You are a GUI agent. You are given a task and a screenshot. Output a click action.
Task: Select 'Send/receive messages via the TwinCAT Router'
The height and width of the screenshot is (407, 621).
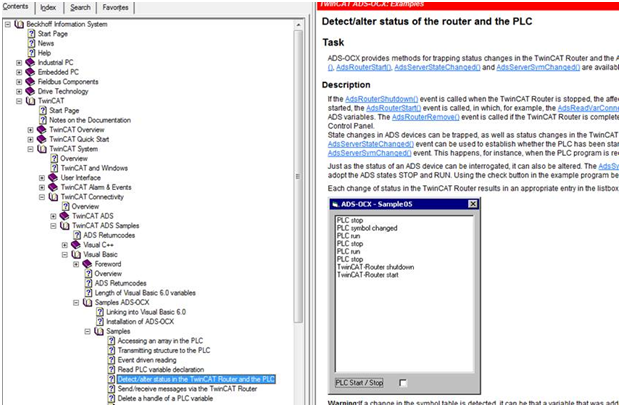tap(187, 389)
